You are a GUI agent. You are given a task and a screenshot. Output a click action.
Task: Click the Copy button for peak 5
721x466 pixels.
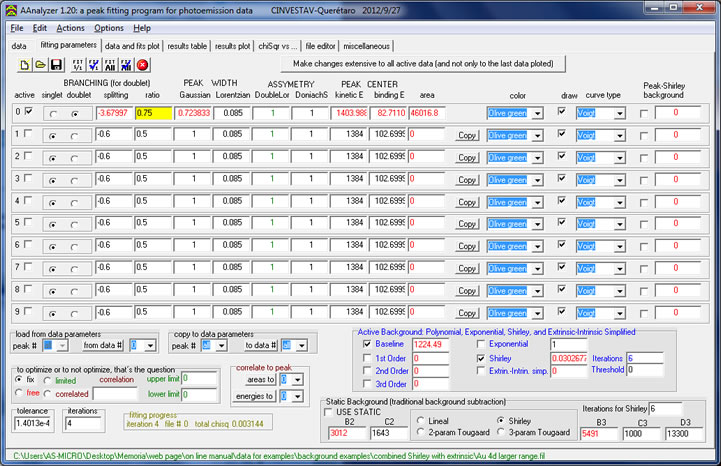click(467, 223)
